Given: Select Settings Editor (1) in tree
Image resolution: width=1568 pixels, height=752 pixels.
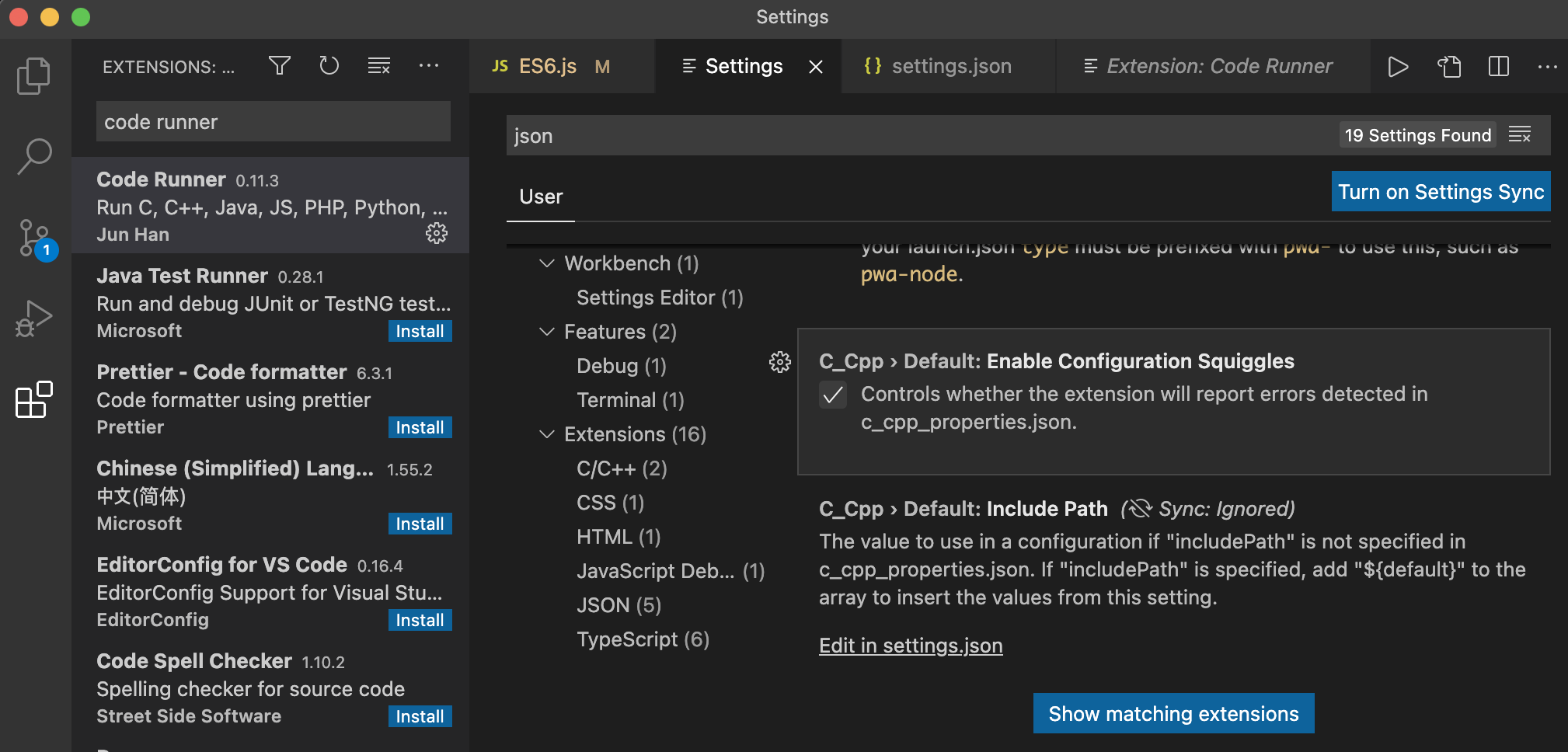Looking at the screenshot, I should [x=660, y=298].
